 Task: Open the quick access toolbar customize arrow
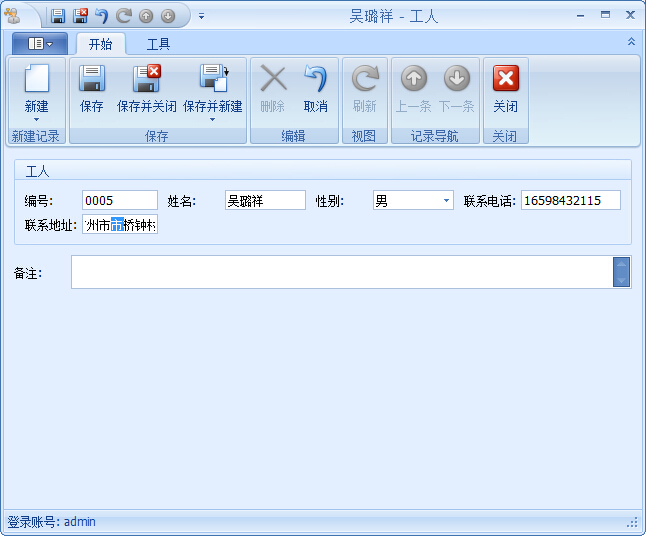pos(201,16)
